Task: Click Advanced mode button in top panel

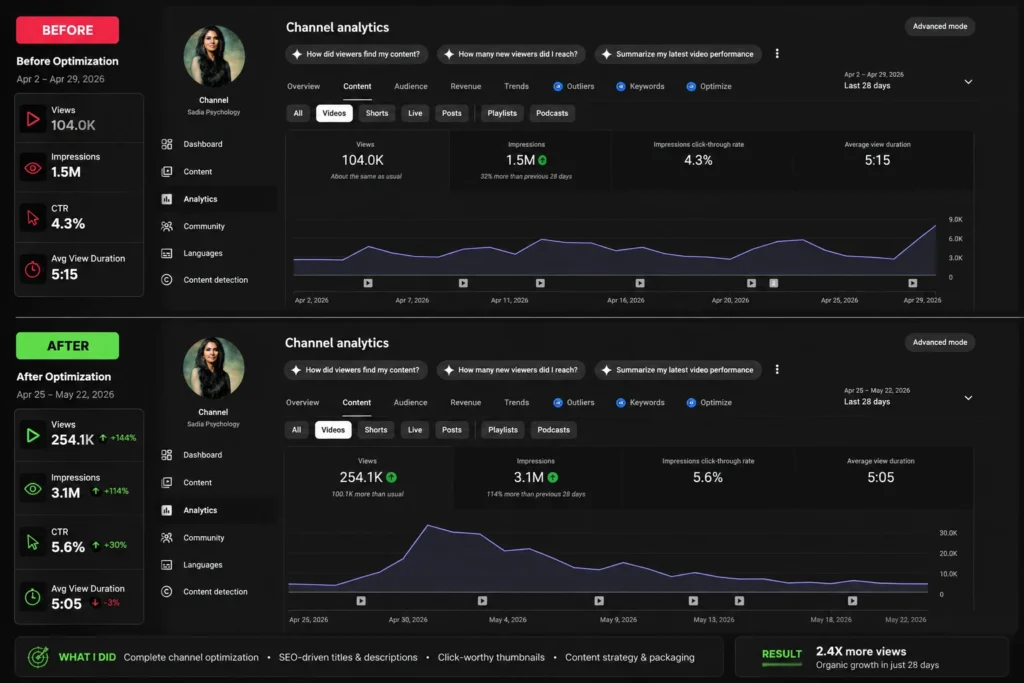Action: point(940,26)
